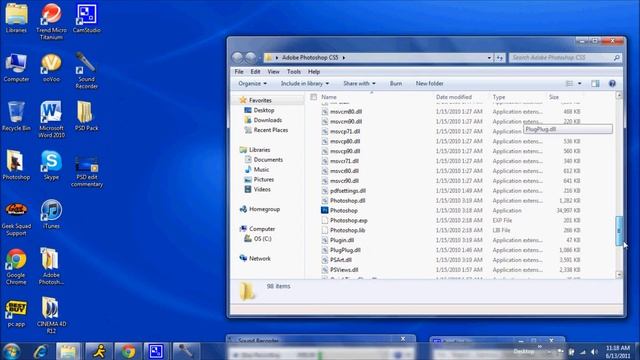The height and width of the screenshot is (360, 640).
Task: Select the PlugPlug.dll file row
Action: click(x=451, y=250)
